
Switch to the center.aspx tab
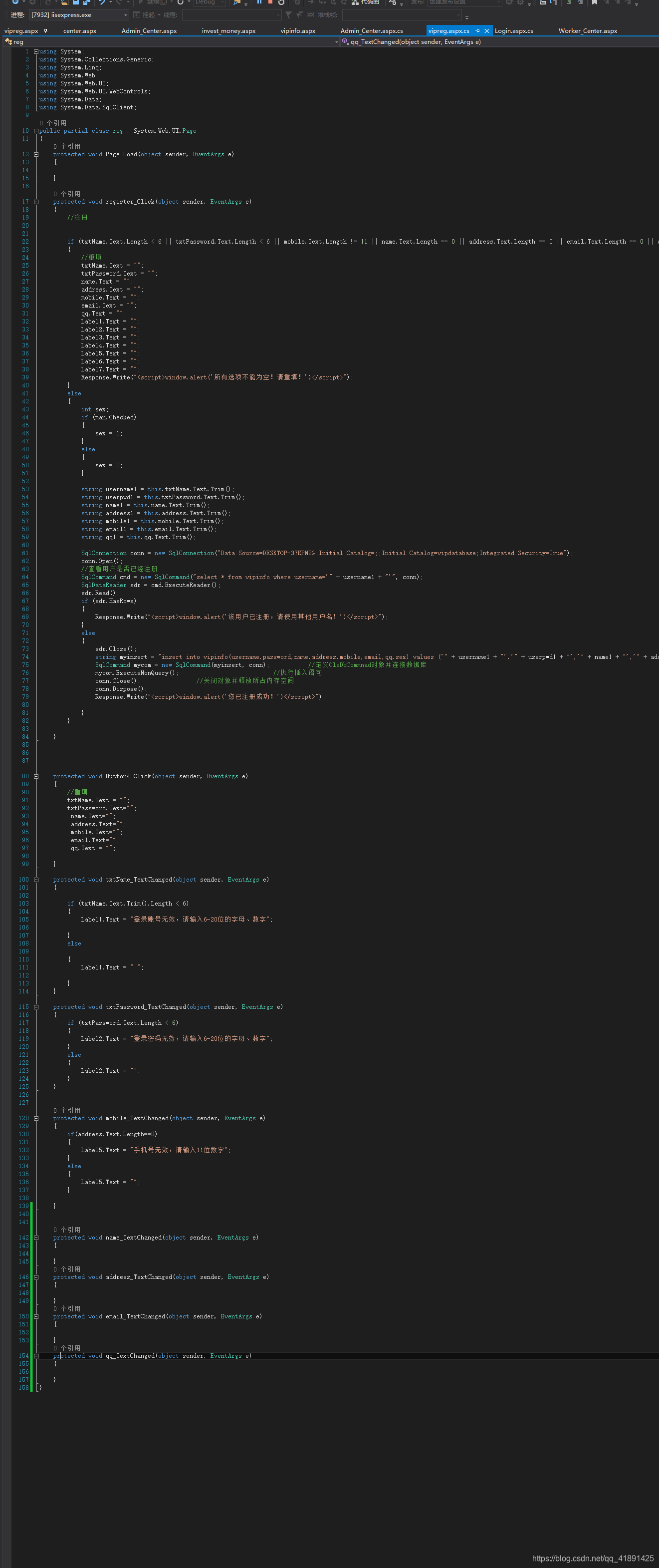click(x=80, y=30)
